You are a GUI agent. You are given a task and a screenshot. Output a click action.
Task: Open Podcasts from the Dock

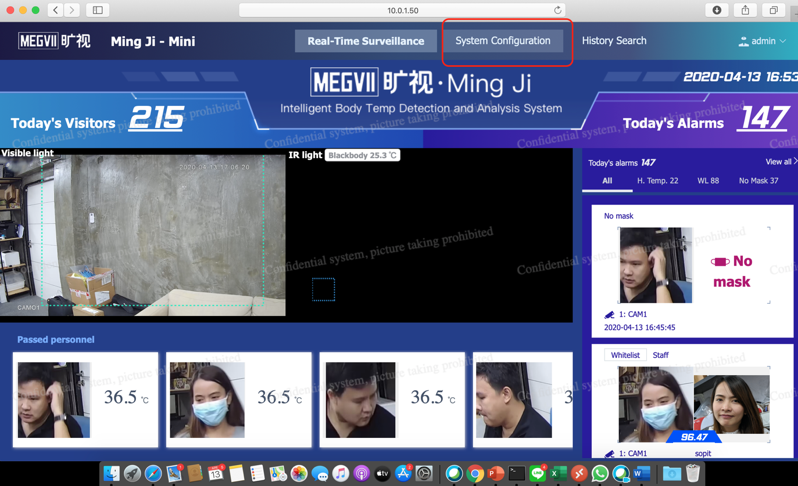362,474
